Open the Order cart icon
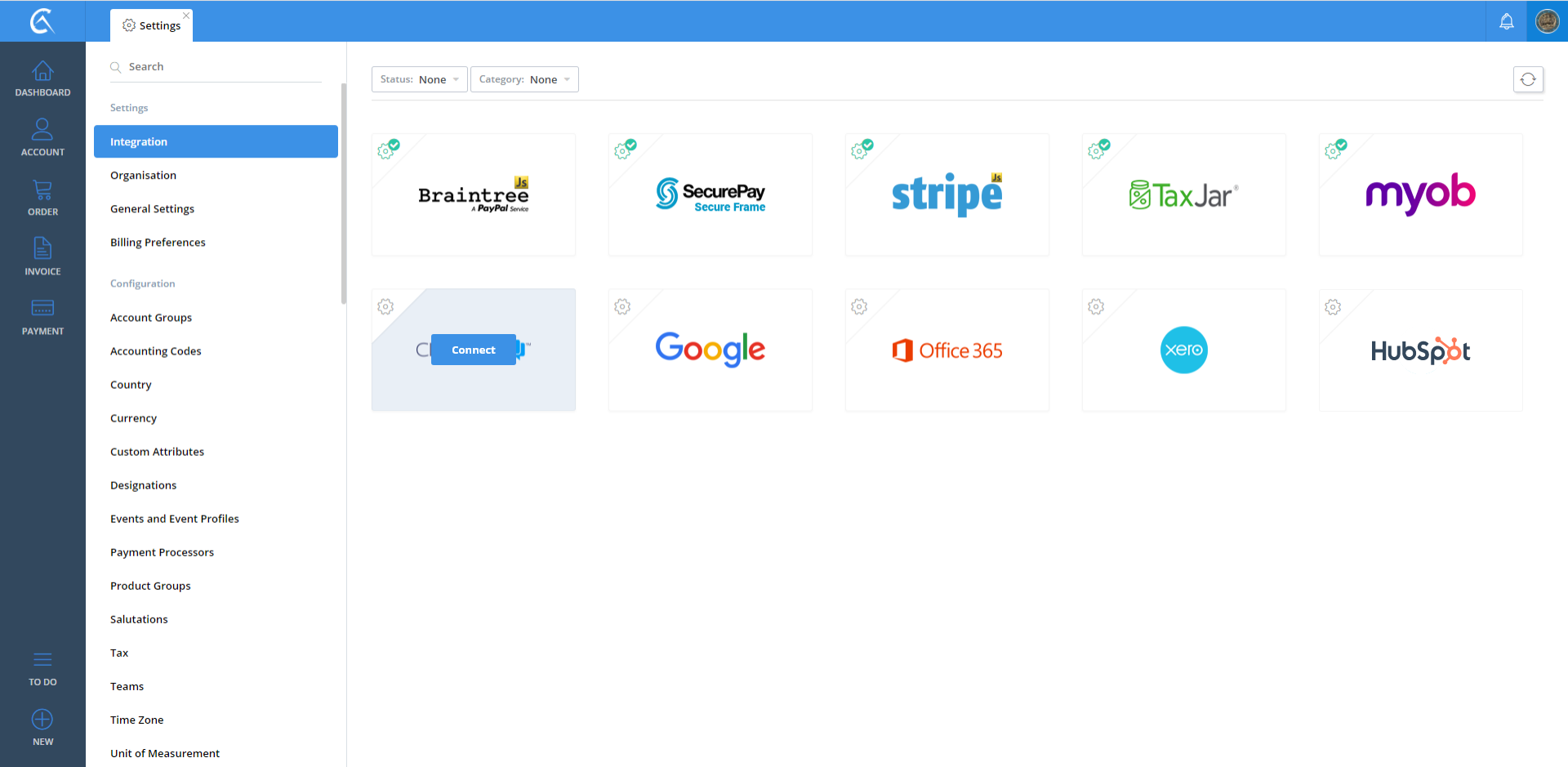The image size is (1568, 767). (x=42, y=190)
